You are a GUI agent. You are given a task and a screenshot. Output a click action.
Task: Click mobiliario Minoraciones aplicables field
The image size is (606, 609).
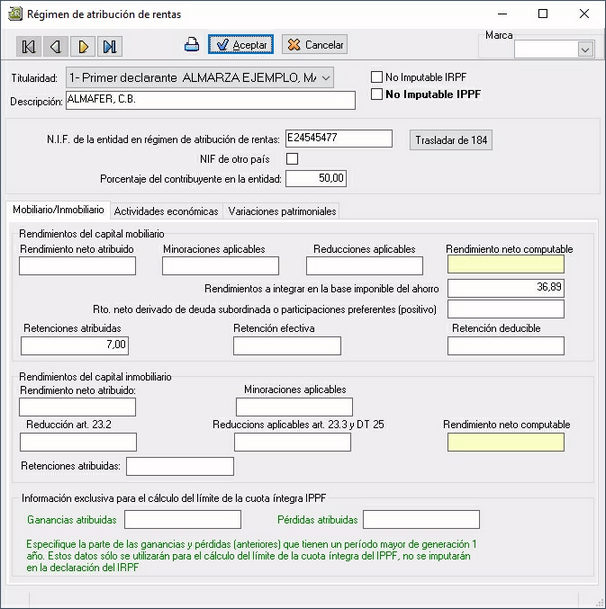click(x=220, y=266)
